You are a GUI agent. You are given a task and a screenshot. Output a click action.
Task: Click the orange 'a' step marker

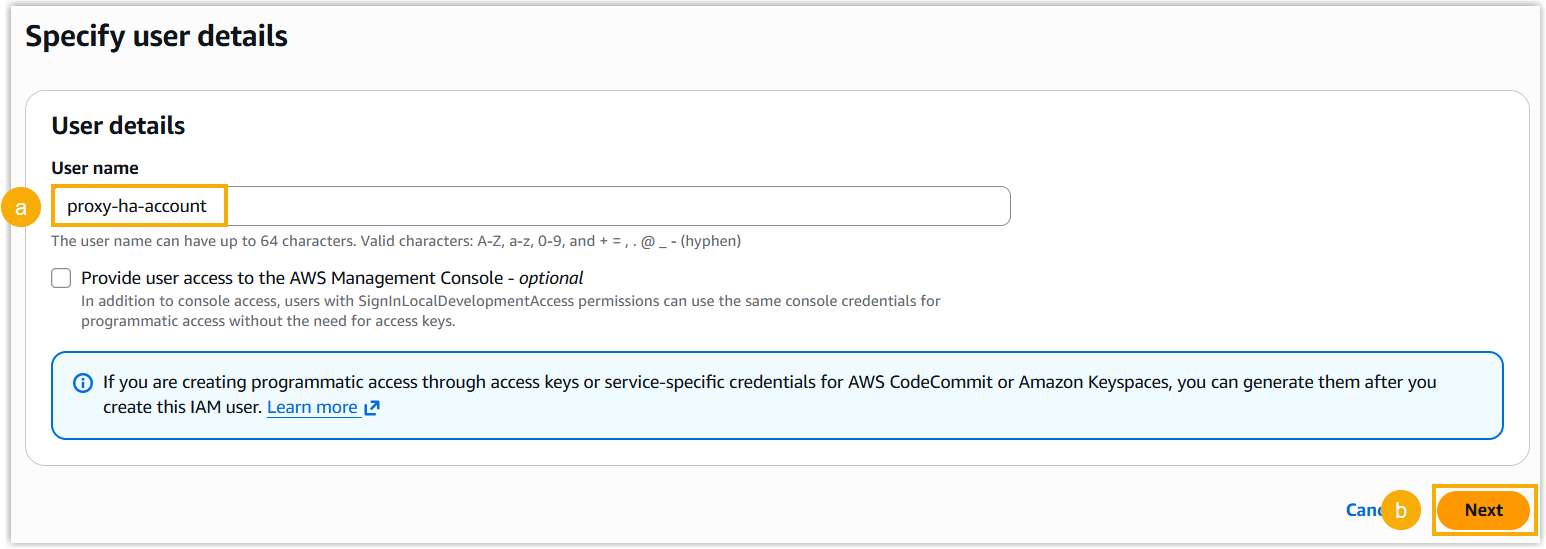(x=20, y=207)
